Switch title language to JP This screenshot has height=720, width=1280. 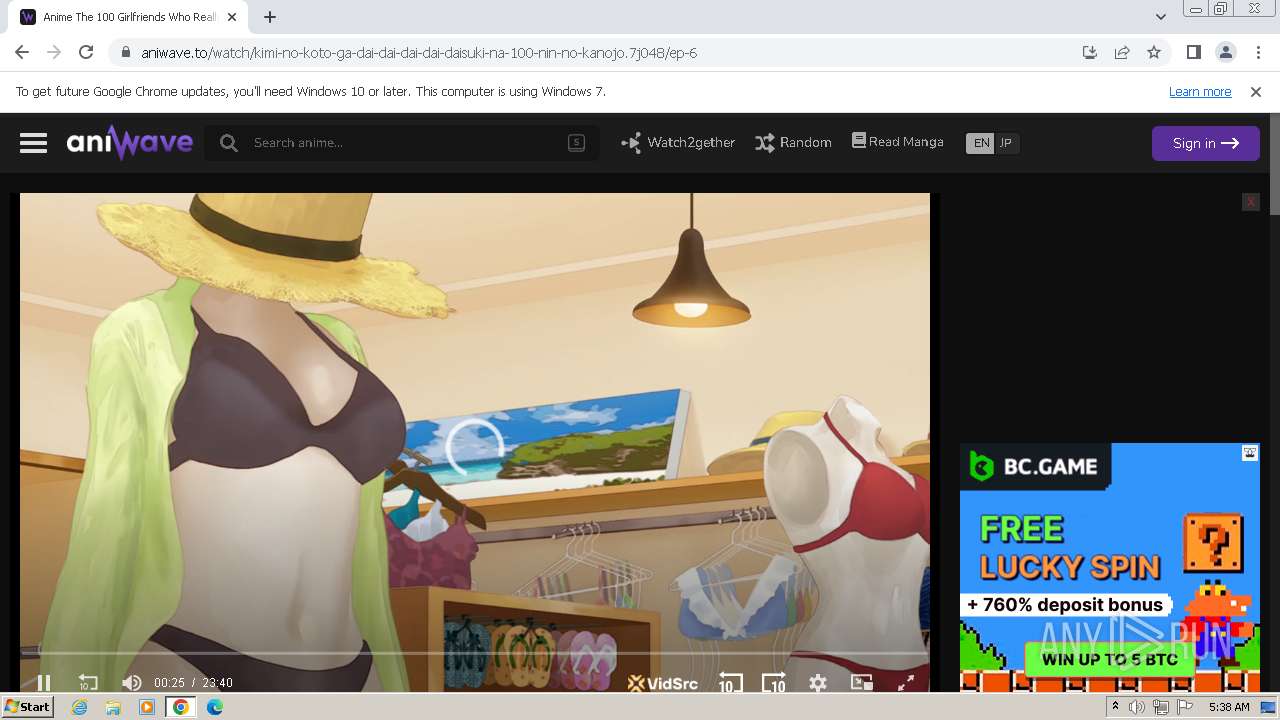tap(1006, 143)
